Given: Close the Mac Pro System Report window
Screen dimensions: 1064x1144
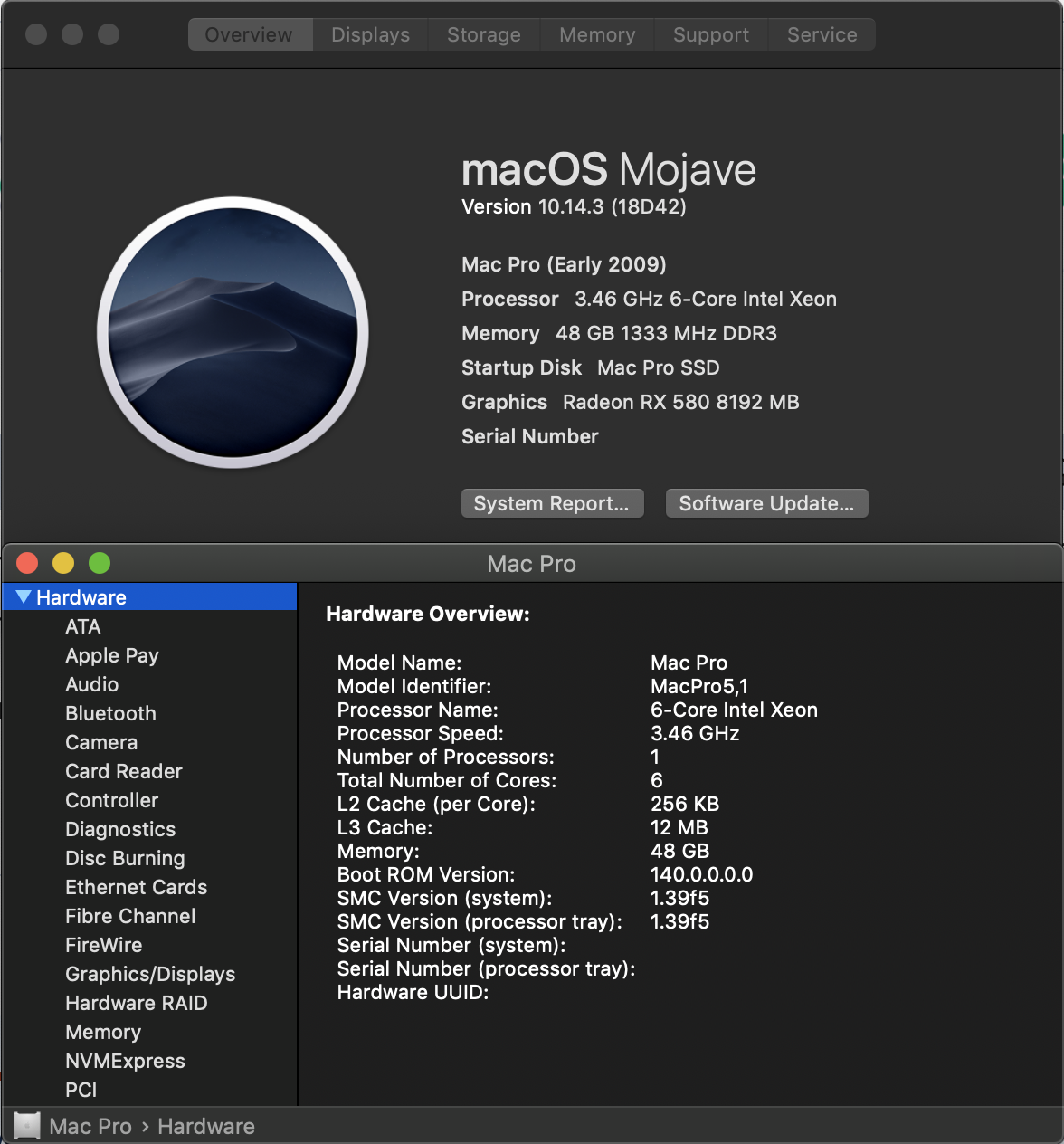Looking at the screenshot, I should [27, 563].
